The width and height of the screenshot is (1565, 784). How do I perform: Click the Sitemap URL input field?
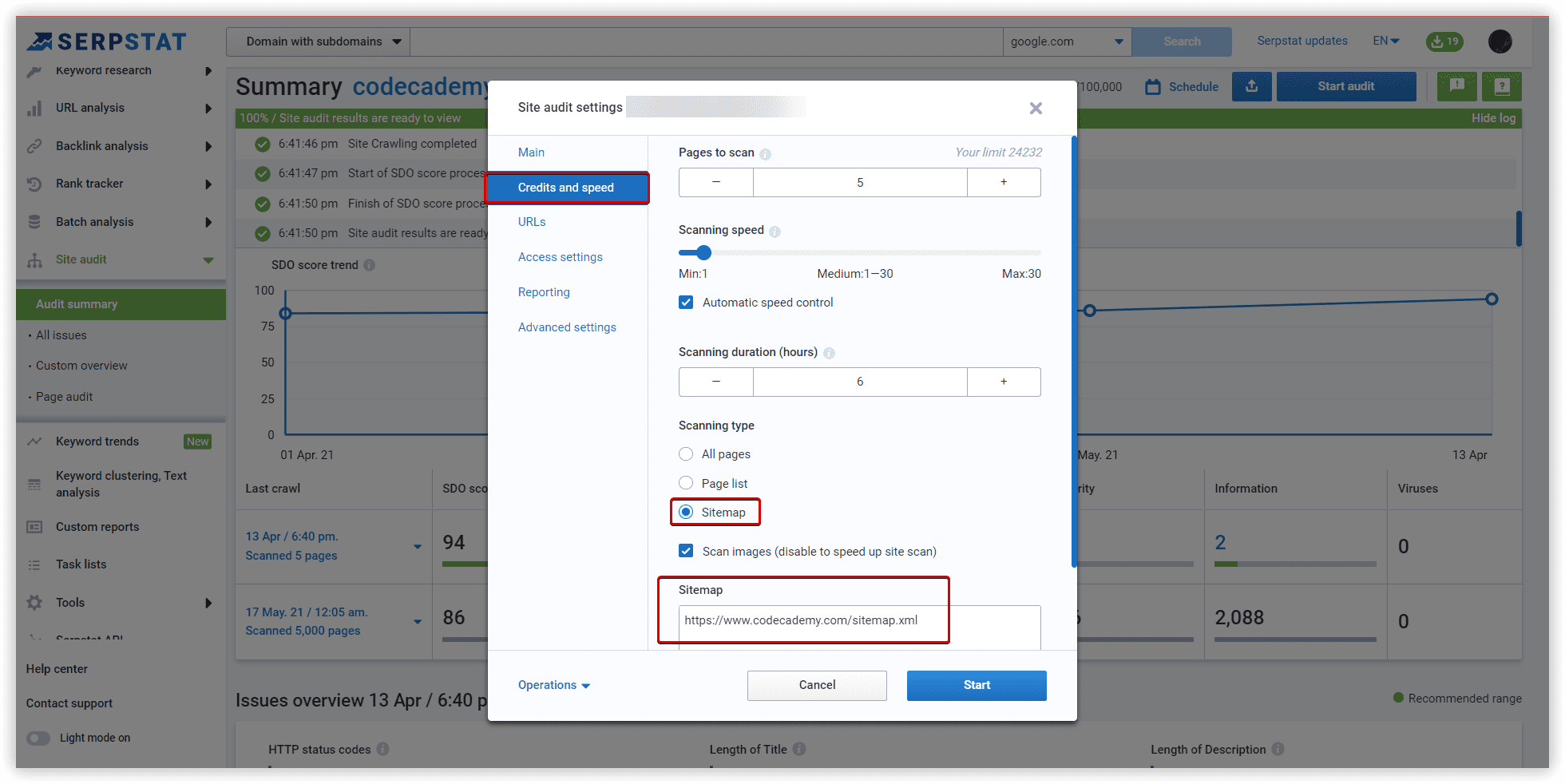(860, 628)
